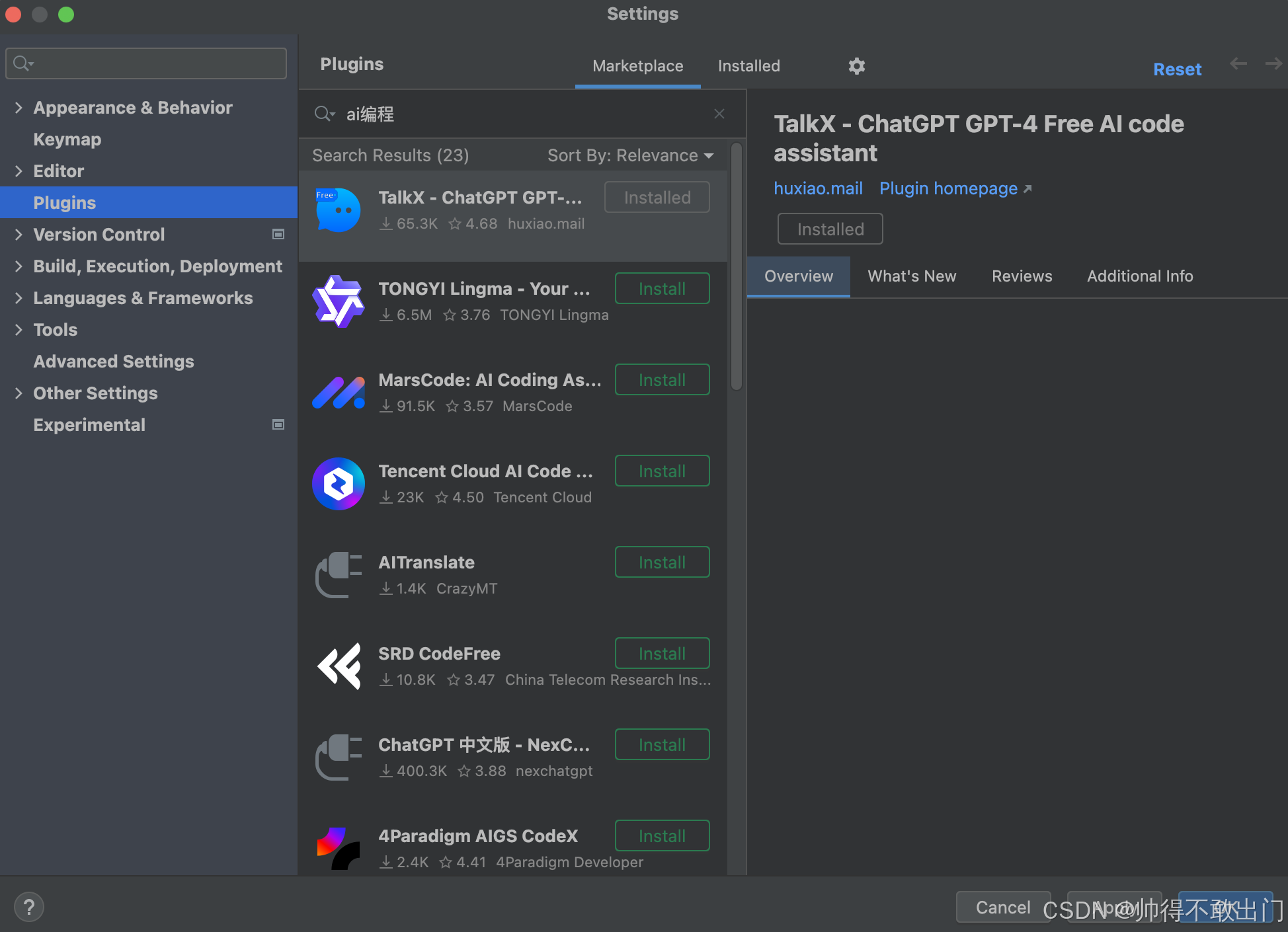
Task: Install Tencent Cloud AI Code plugin
Action: click(662, 471)
